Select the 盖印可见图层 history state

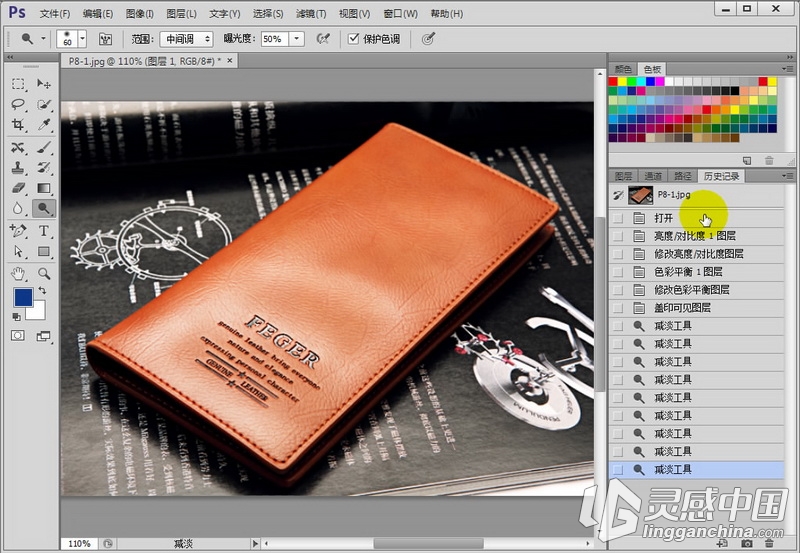(x=696, y=308)
